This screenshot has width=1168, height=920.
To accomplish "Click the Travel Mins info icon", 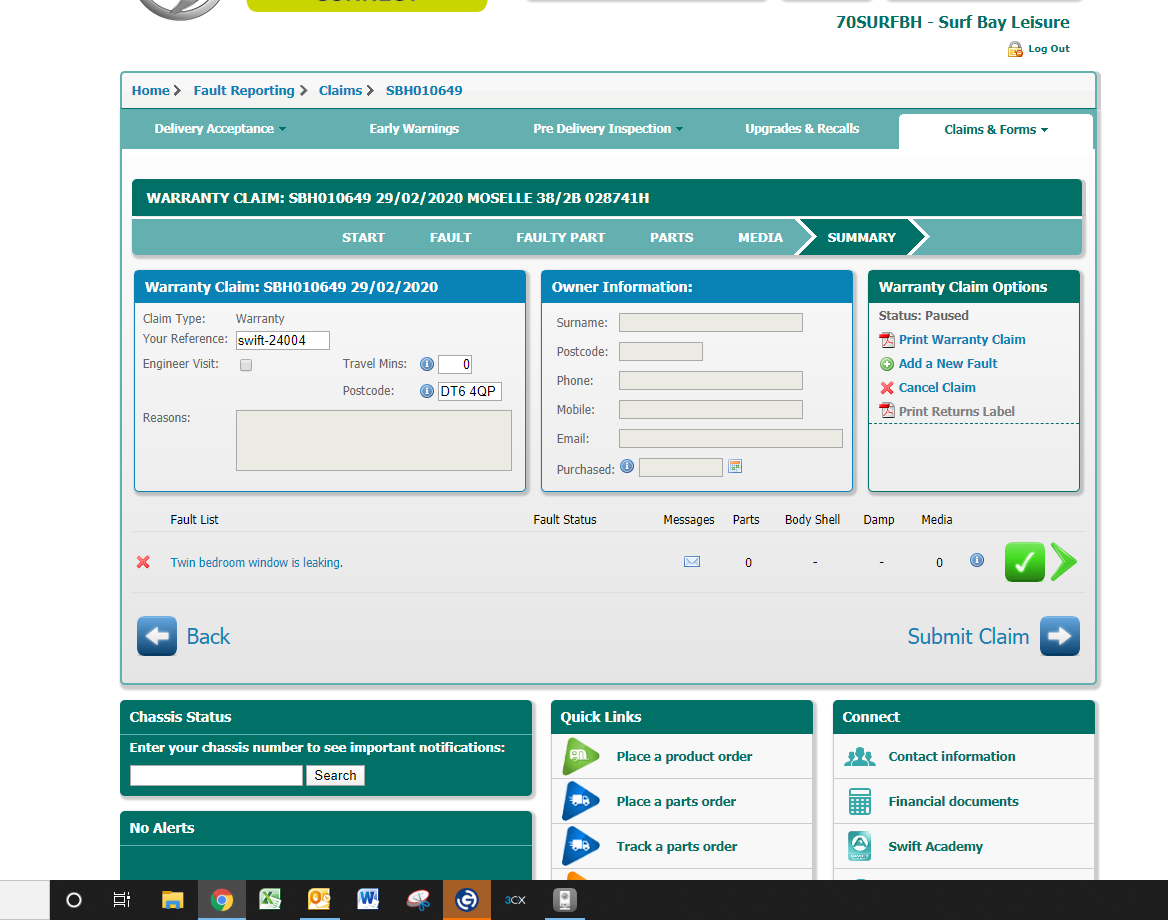I will tap(427, 364).
